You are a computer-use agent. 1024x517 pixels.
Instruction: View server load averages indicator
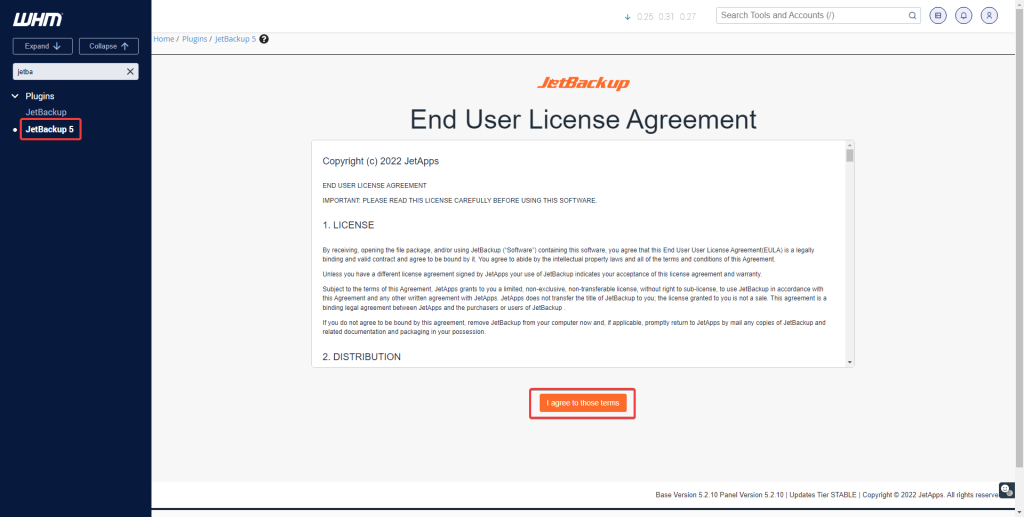click(666, 17)
